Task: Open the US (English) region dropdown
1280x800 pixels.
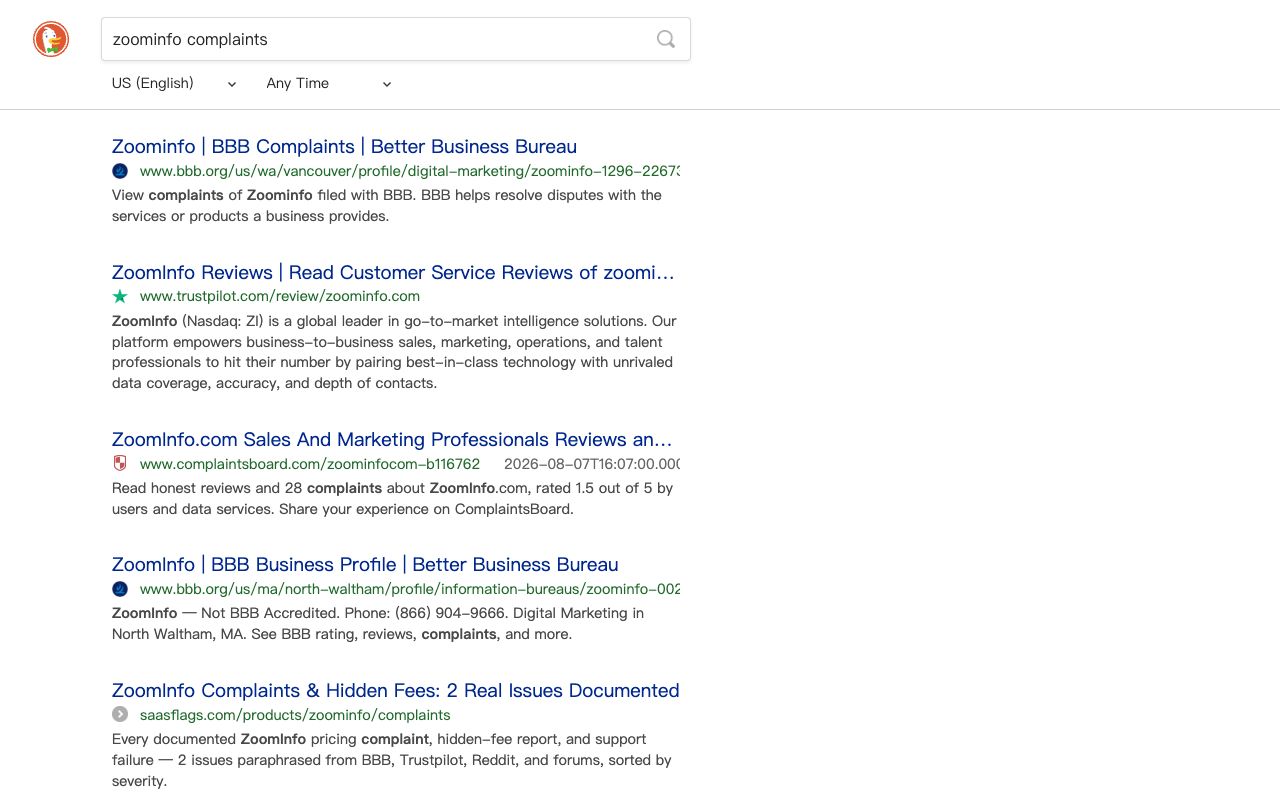Action: (175, 83)
